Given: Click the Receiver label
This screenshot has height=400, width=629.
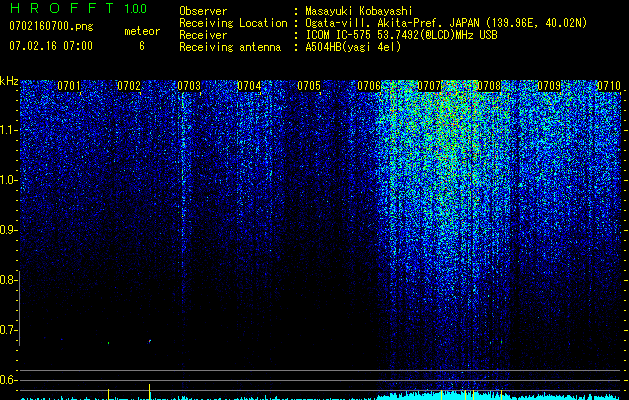Looking at the screenshot, I should 203,35.
